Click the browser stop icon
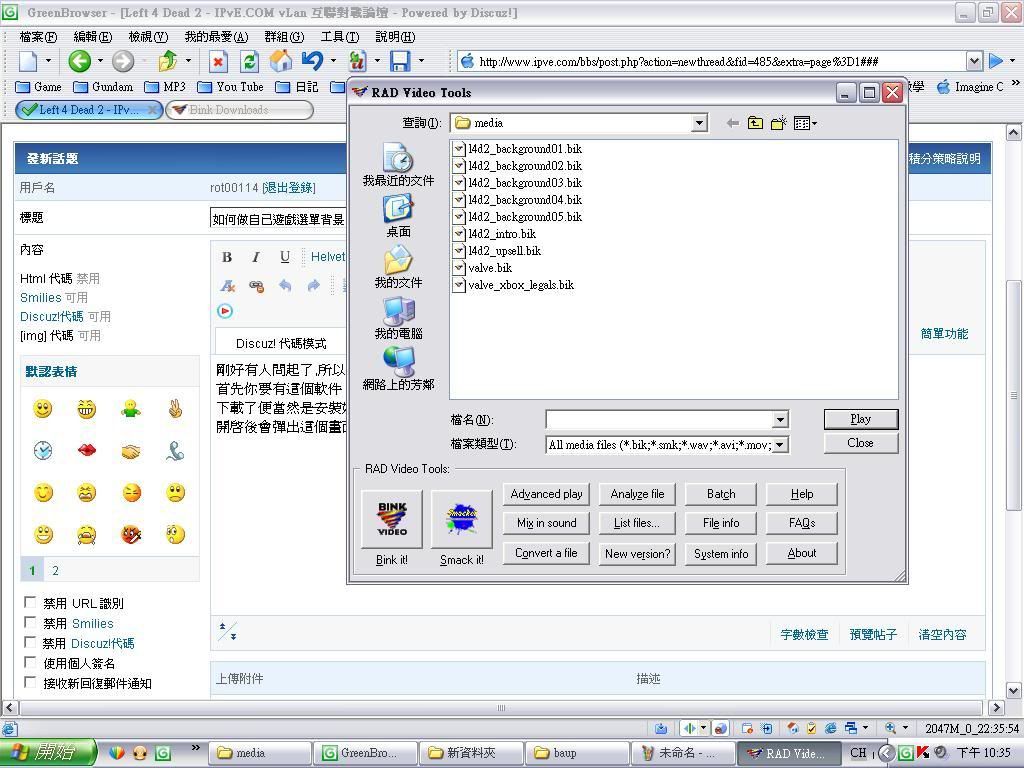The image size is (1024, 768). click(x=218, y=61)
